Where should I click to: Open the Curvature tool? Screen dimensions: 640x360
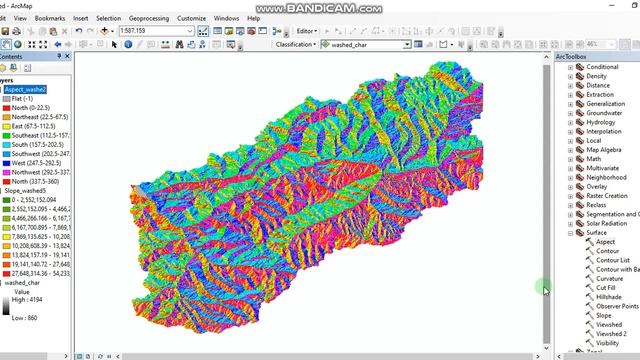pyautogui.click(x=609, y=278)
